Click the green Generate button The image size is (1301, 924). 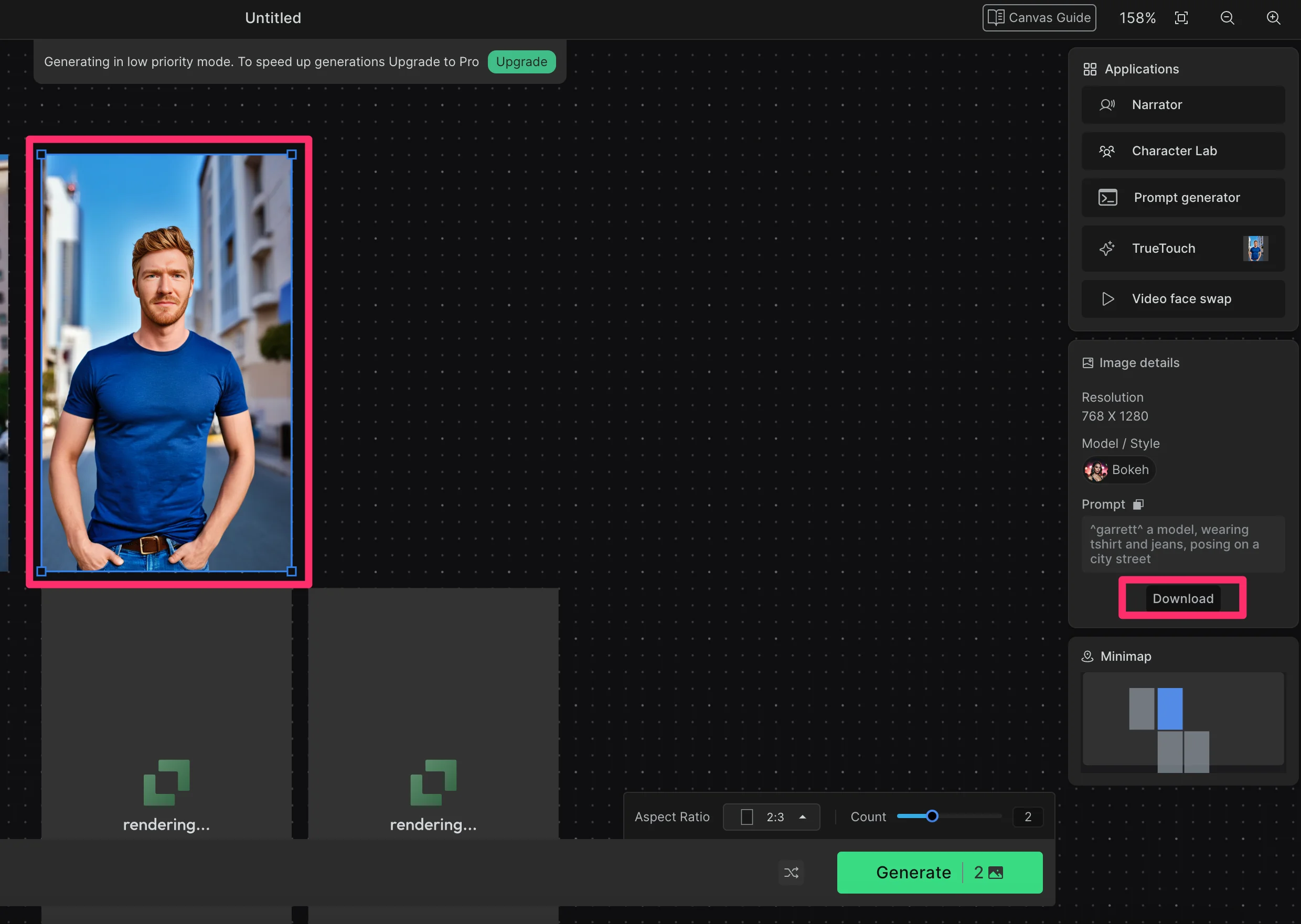point(939,872)
